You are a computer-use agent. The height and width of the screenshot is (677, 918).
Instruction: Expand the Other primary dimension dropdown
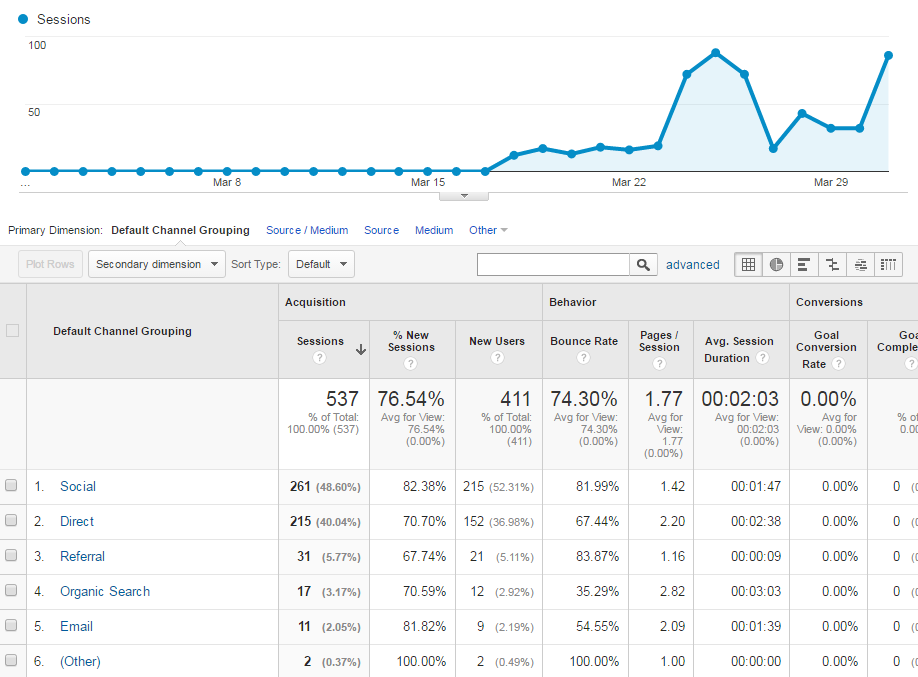(x=488, y=230)
